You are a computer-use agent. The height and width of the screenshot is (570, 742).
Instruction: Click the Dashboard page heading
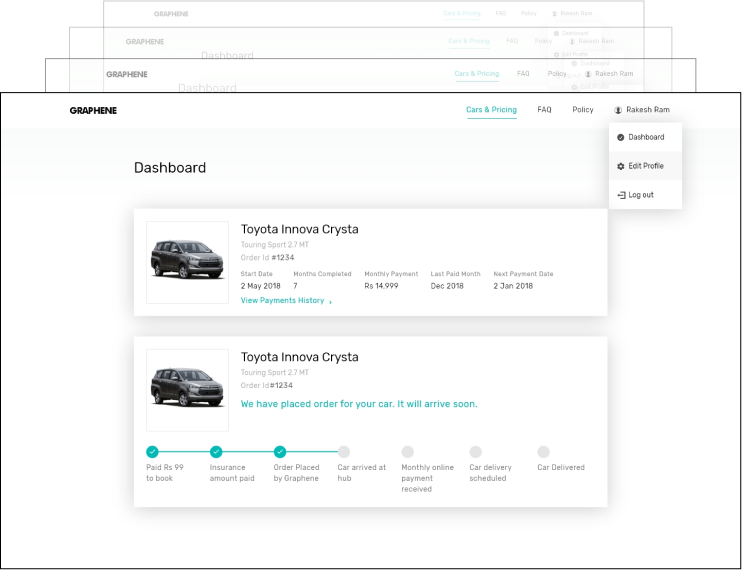pyautogui.click(x=170, y=168)
